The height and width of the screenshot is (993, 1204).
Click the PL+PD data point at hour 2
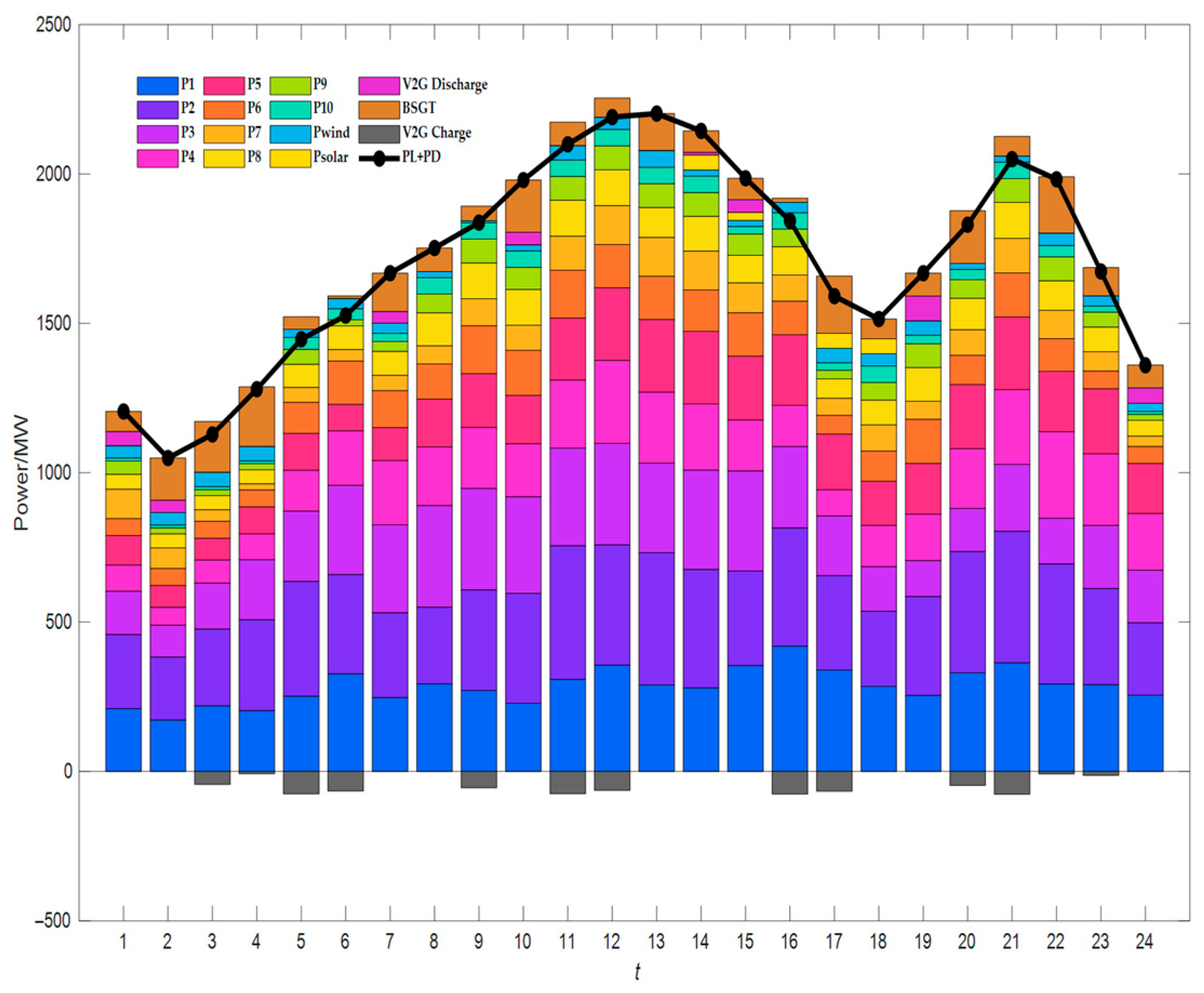167,457
